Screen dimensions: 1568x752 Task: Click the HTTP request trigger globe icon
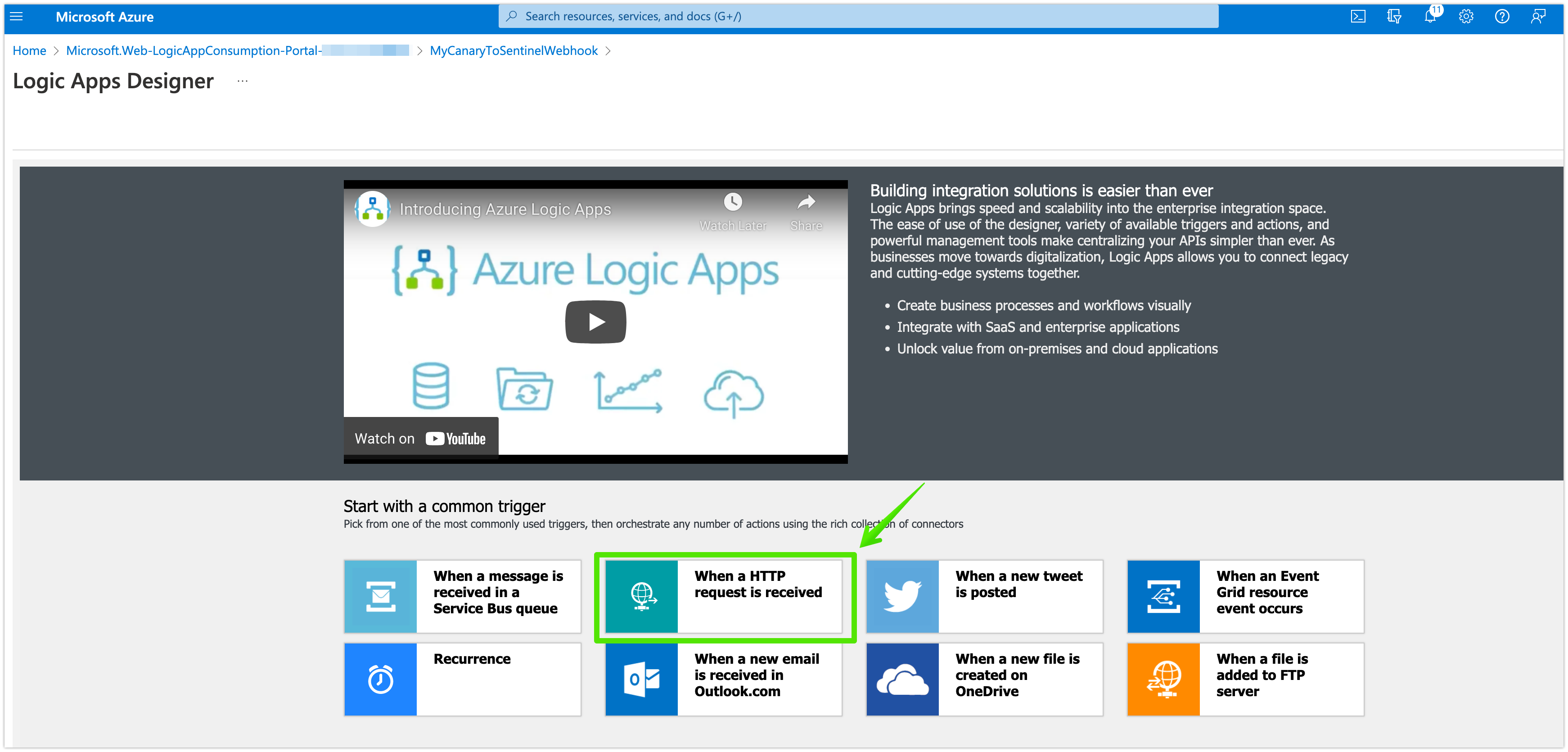coord(641,596)
